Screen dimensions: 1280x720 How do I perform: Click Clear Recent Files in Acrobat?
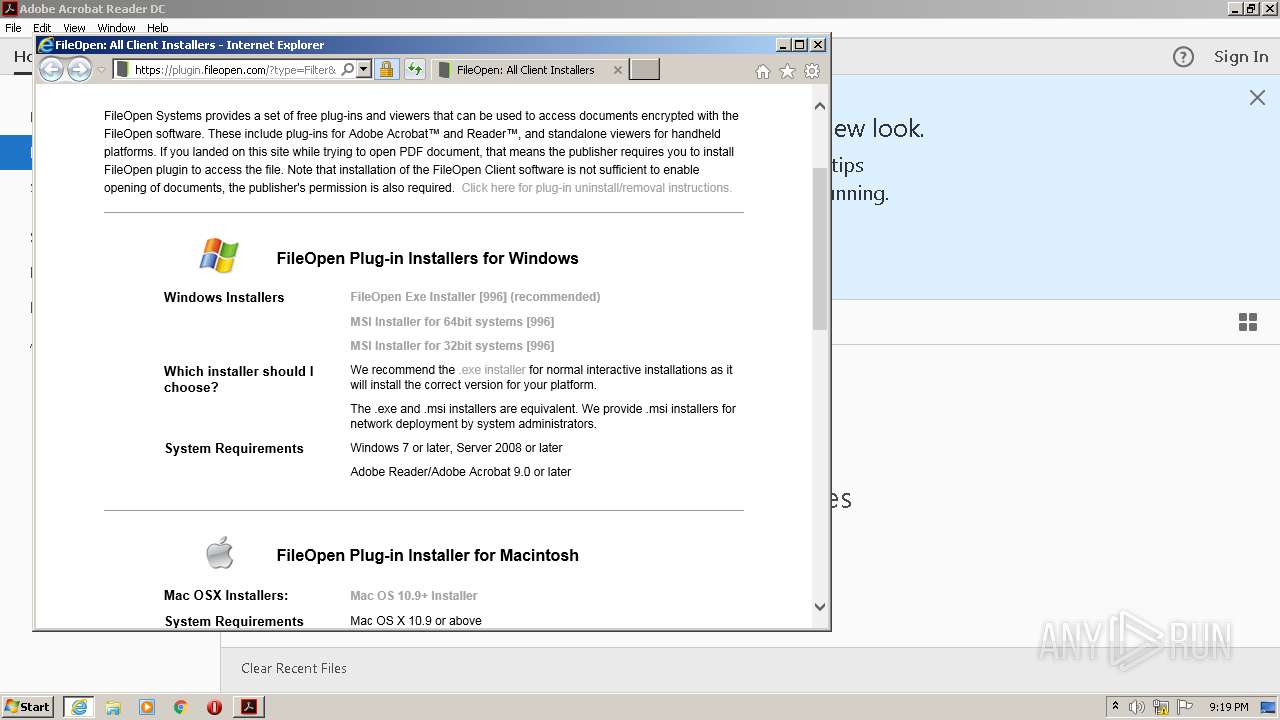[294, 668]
